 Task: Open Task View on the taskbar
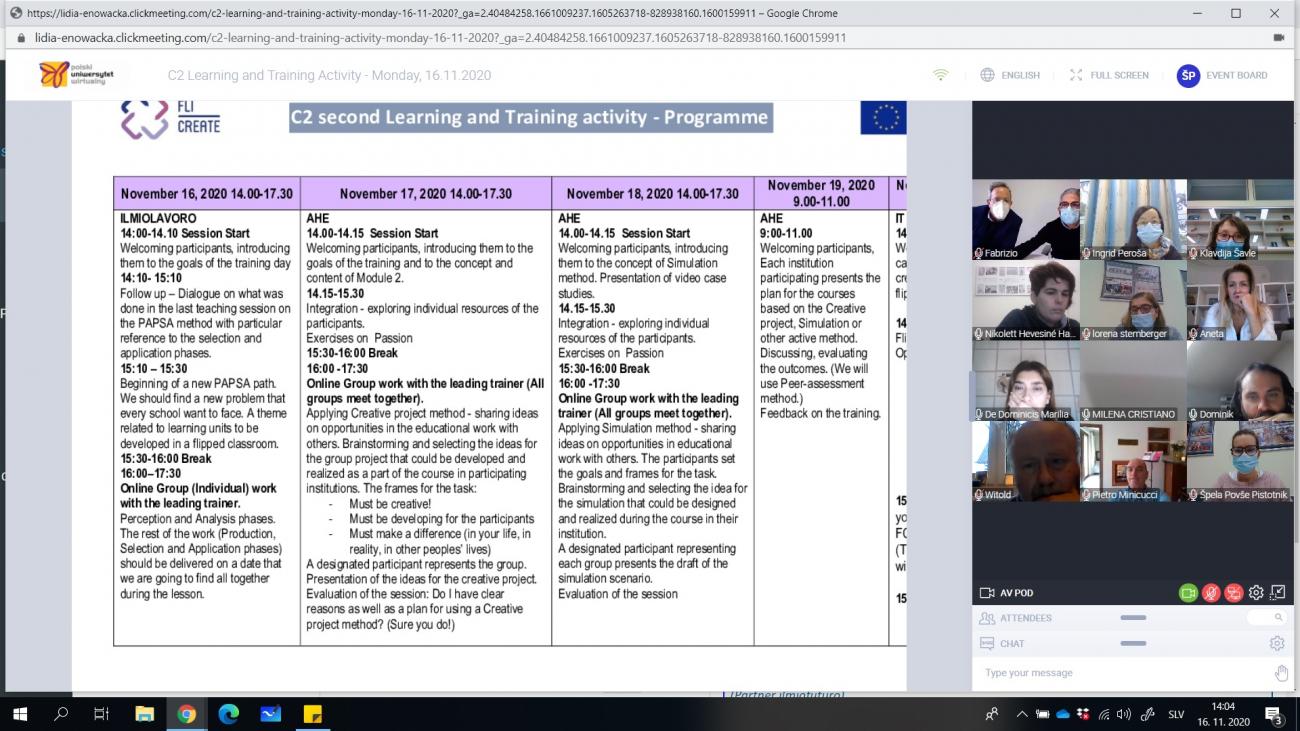click(102, 714)
